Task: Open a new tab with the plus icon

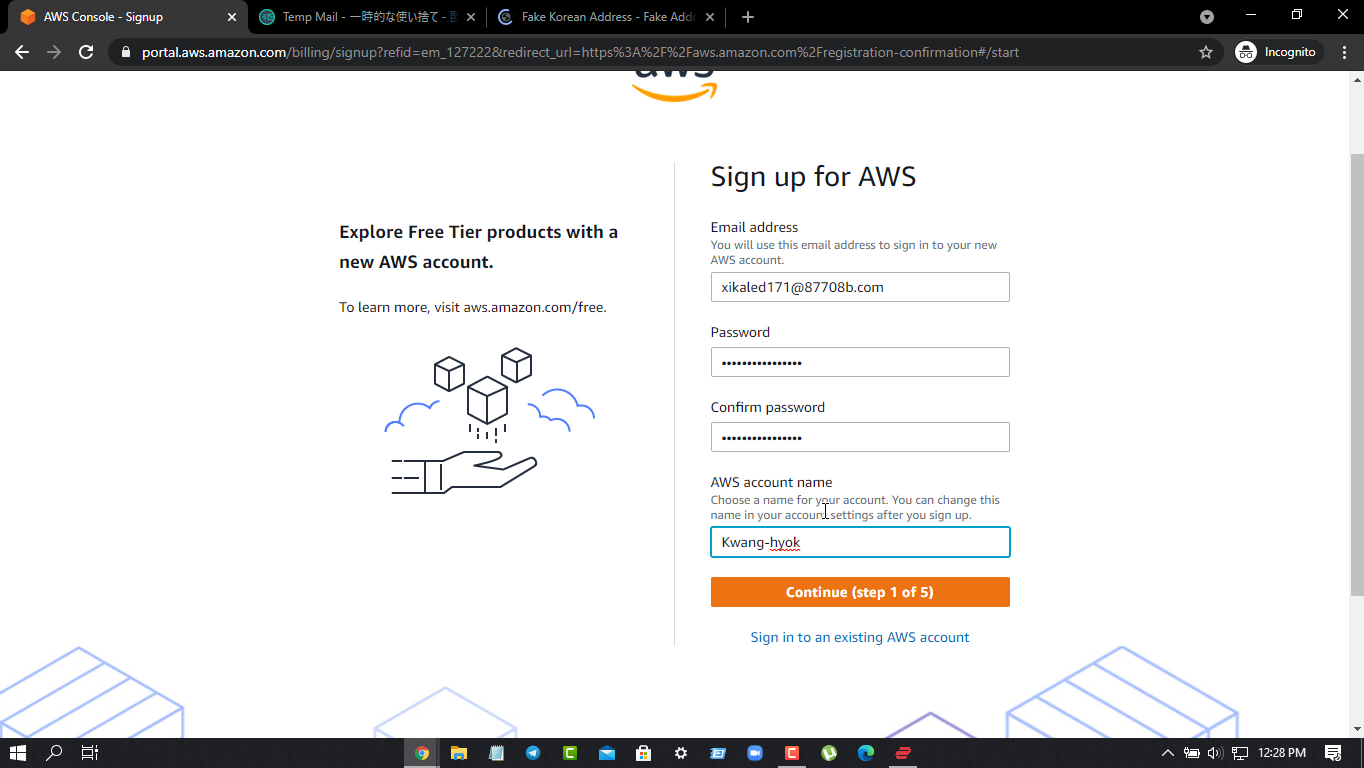Action: 748,17
